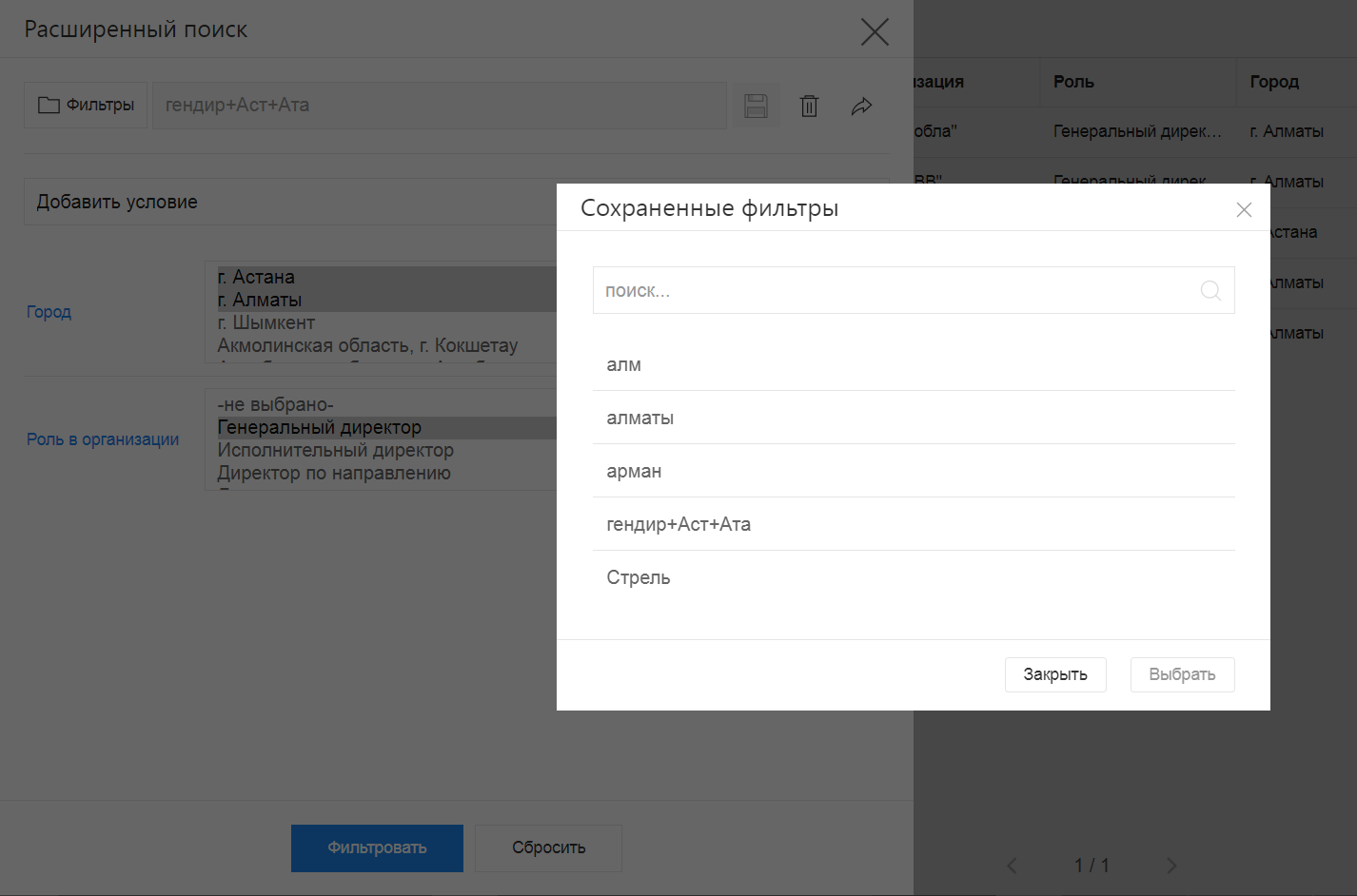Select the saved filter Стрель
1357x896 pixels.
tap(914, 577)
